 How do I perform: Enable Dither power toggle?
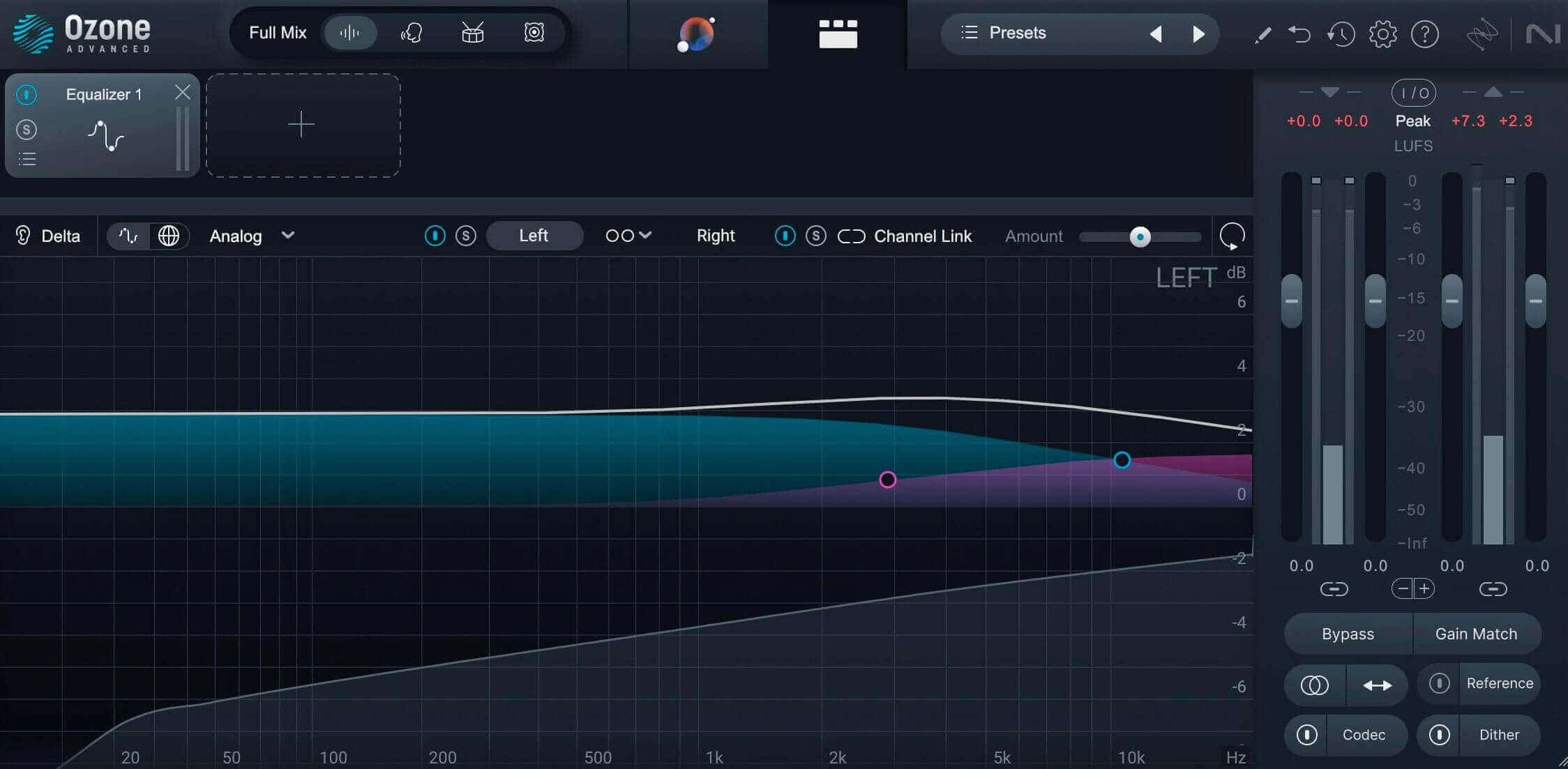[x=1439, y=735]
